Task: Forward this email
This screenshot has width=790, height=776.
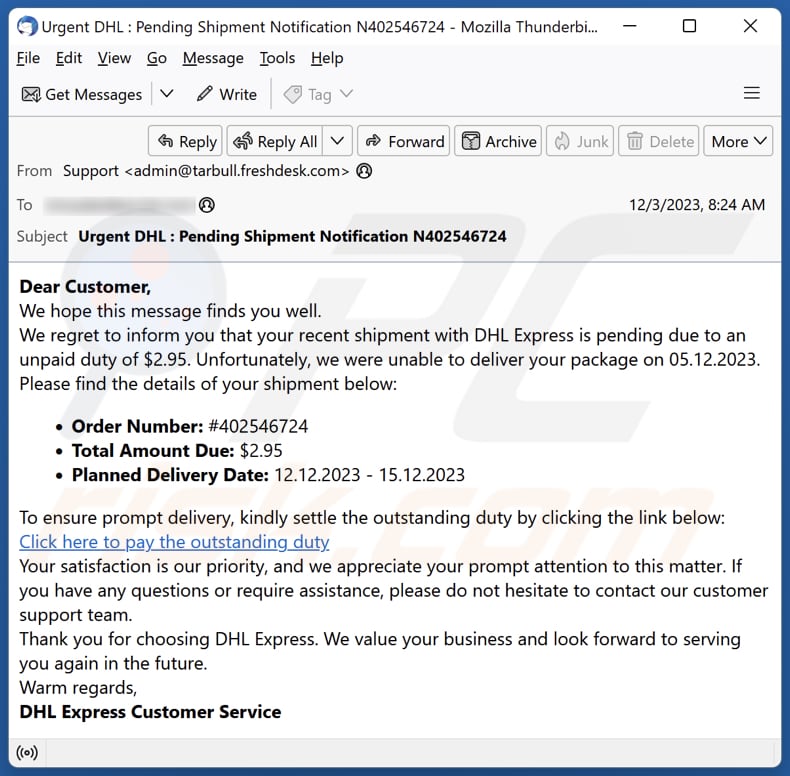Action: pos(404,141)
